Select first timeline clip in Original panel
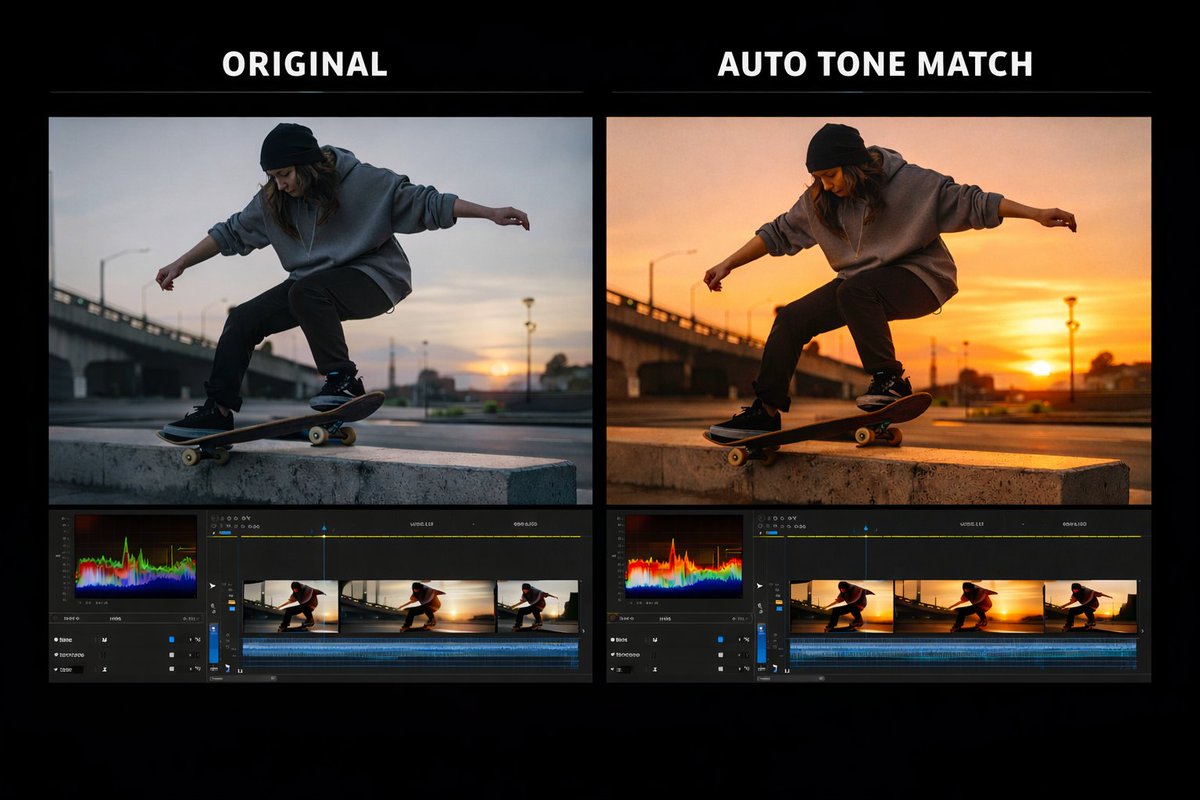Image resolution: width=1200 pixels, height=800 pixels. [291, 606]
